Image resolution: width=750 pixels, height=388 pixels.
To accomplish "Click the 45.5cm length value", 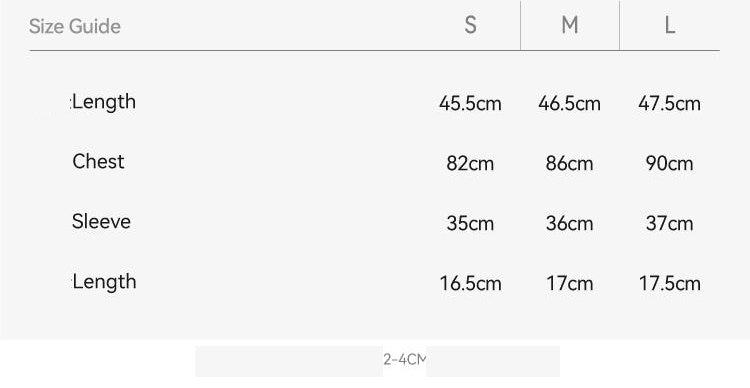I will click(470, 103).
